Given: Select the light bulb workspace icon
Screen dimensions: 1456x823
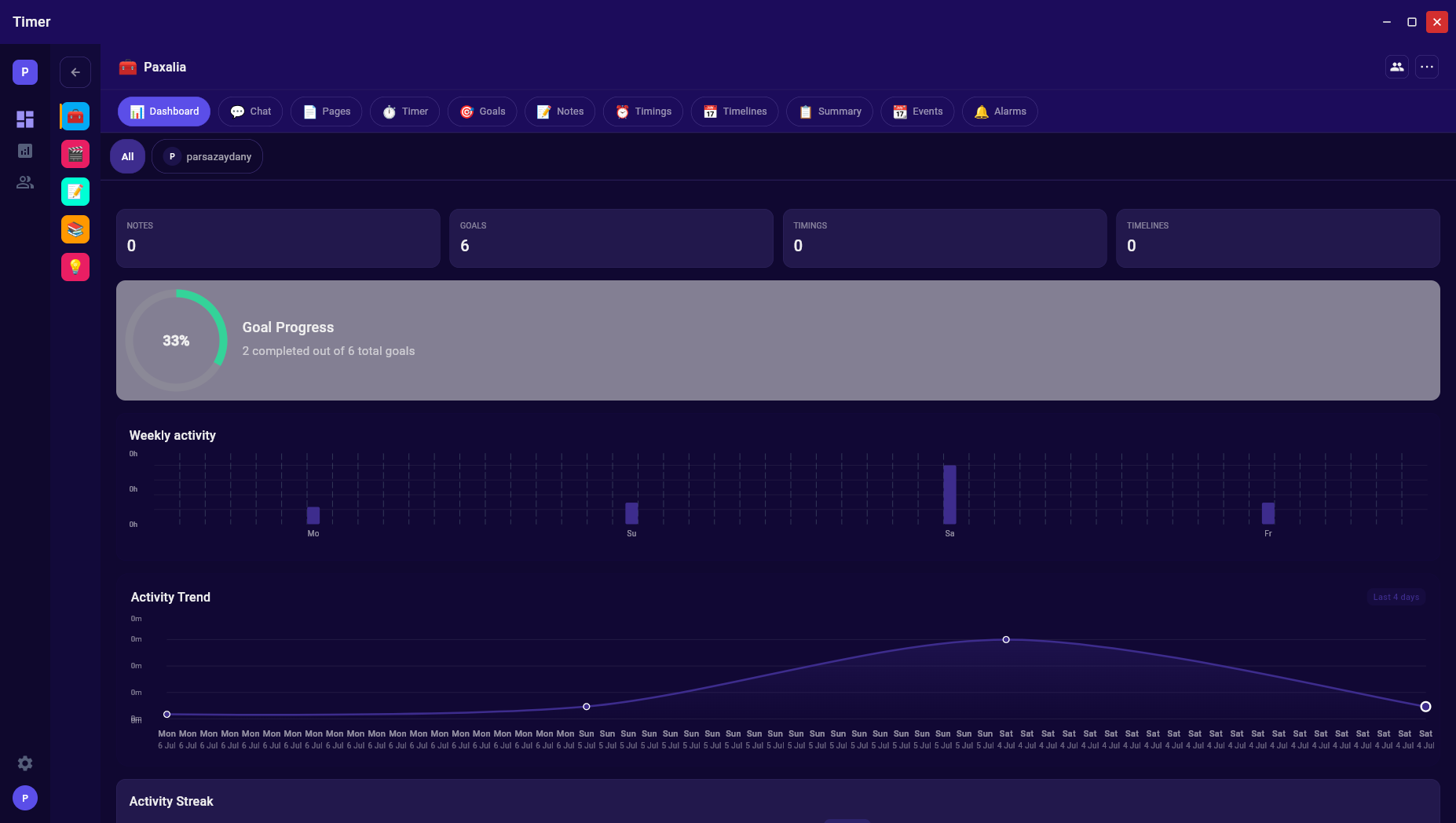Looking at the screenshot, I should pyautogui.click(x=75, y=267).
